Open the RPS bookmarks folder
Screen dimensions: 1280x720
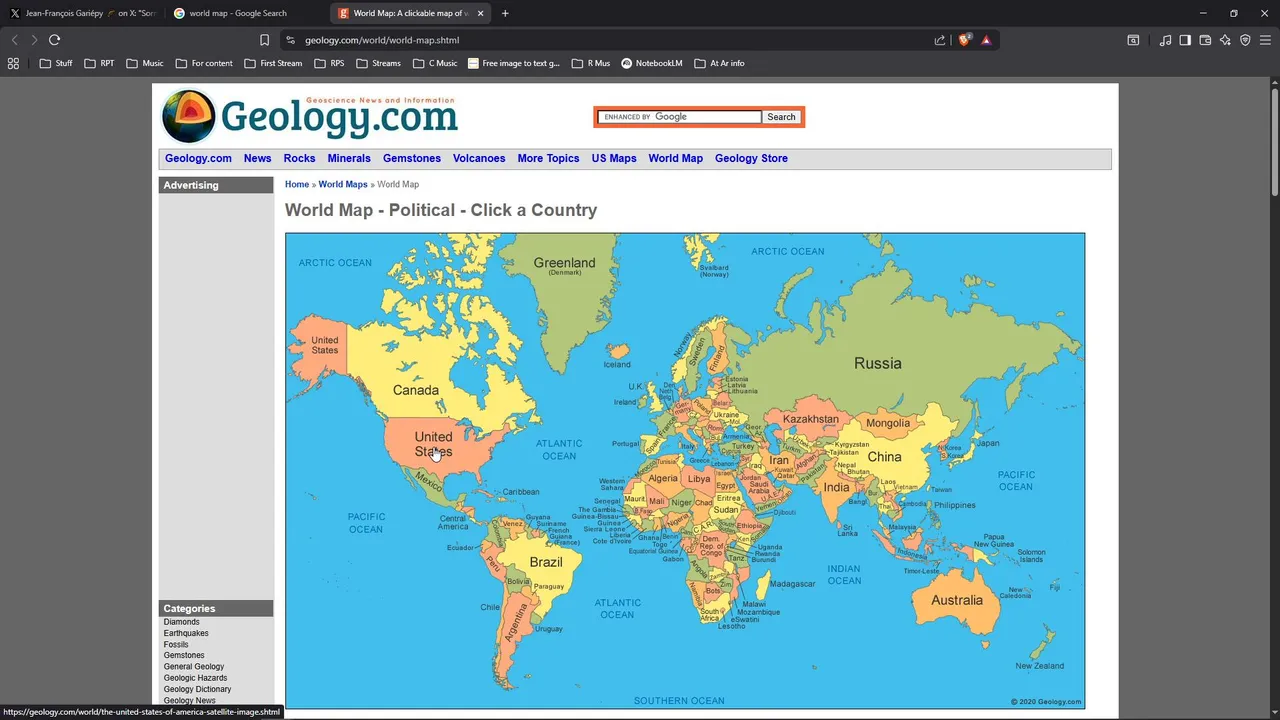tap(329, 63)
